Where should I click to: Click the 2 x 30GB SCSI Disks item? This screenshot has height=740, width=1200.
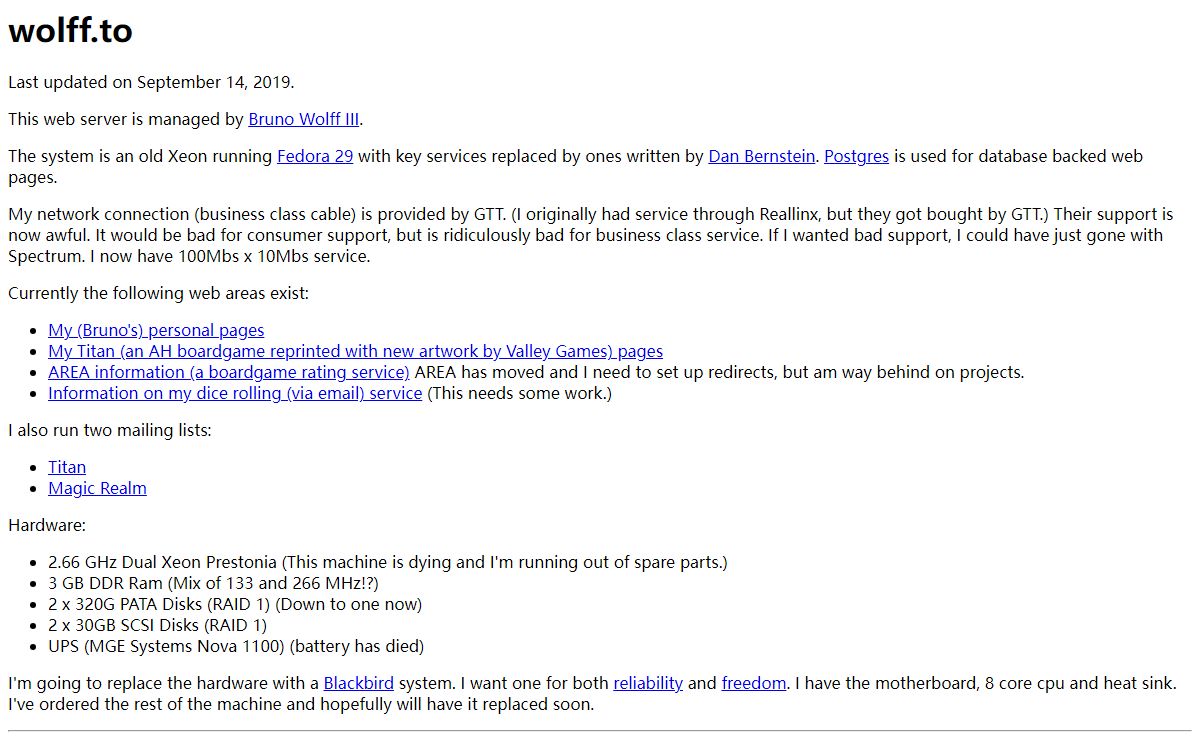[158, 625]
